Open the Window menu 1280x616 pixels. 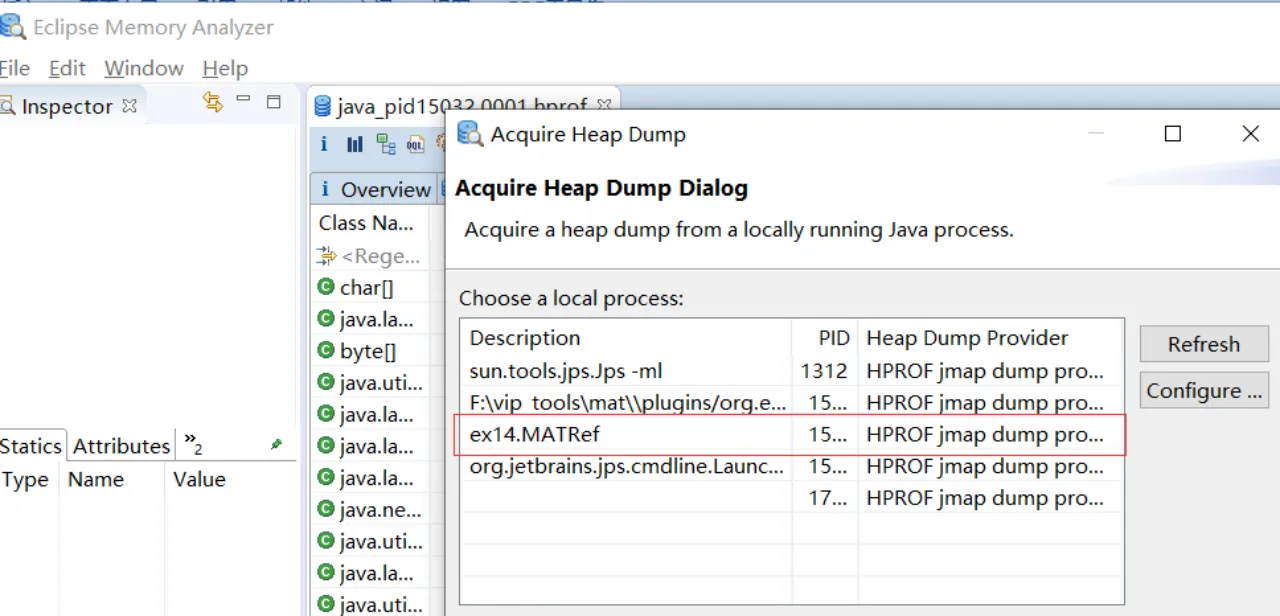click(x=144, y=68)
